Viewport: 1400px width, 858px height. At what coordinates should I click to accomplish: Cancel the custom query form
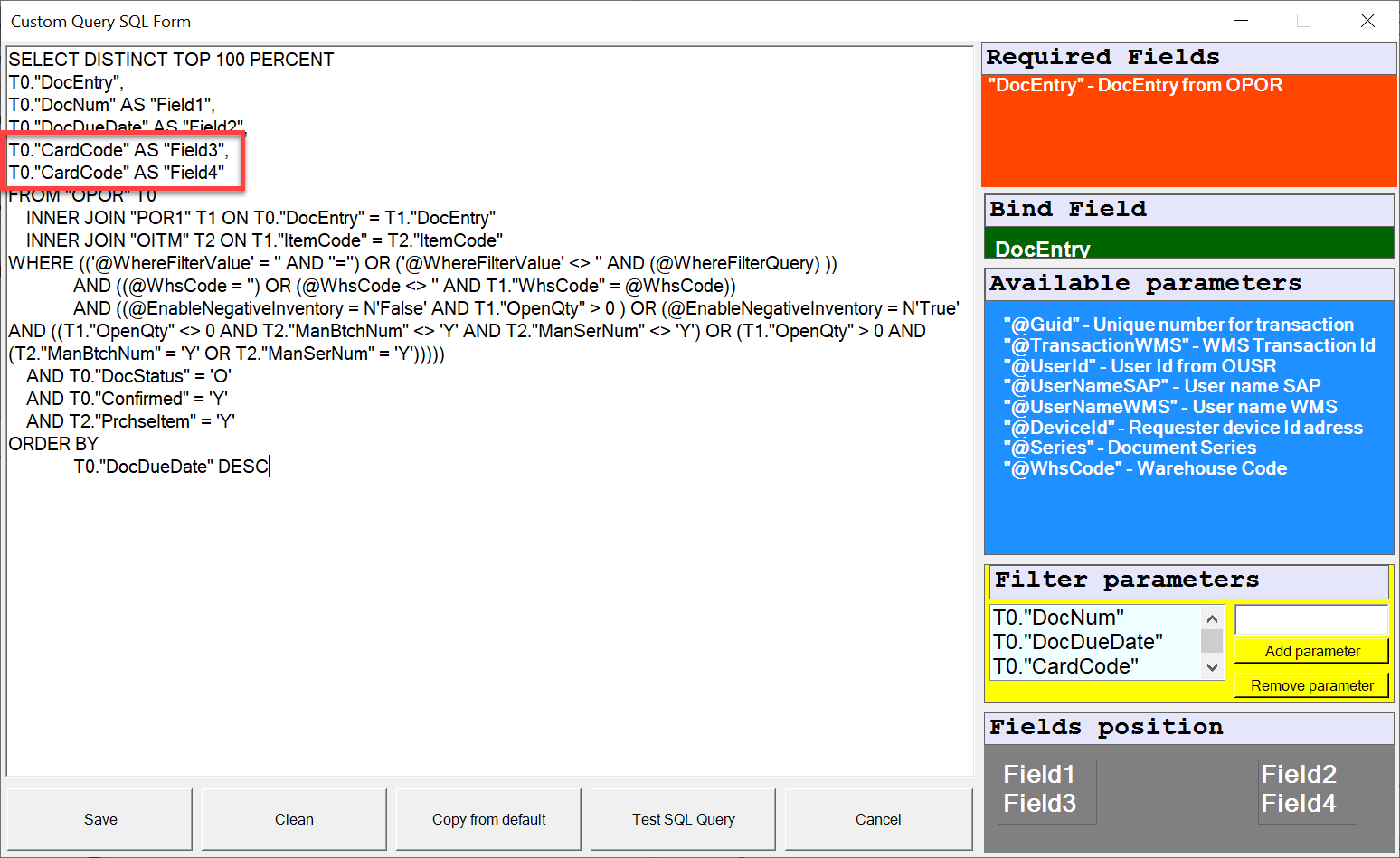point(877,819)
